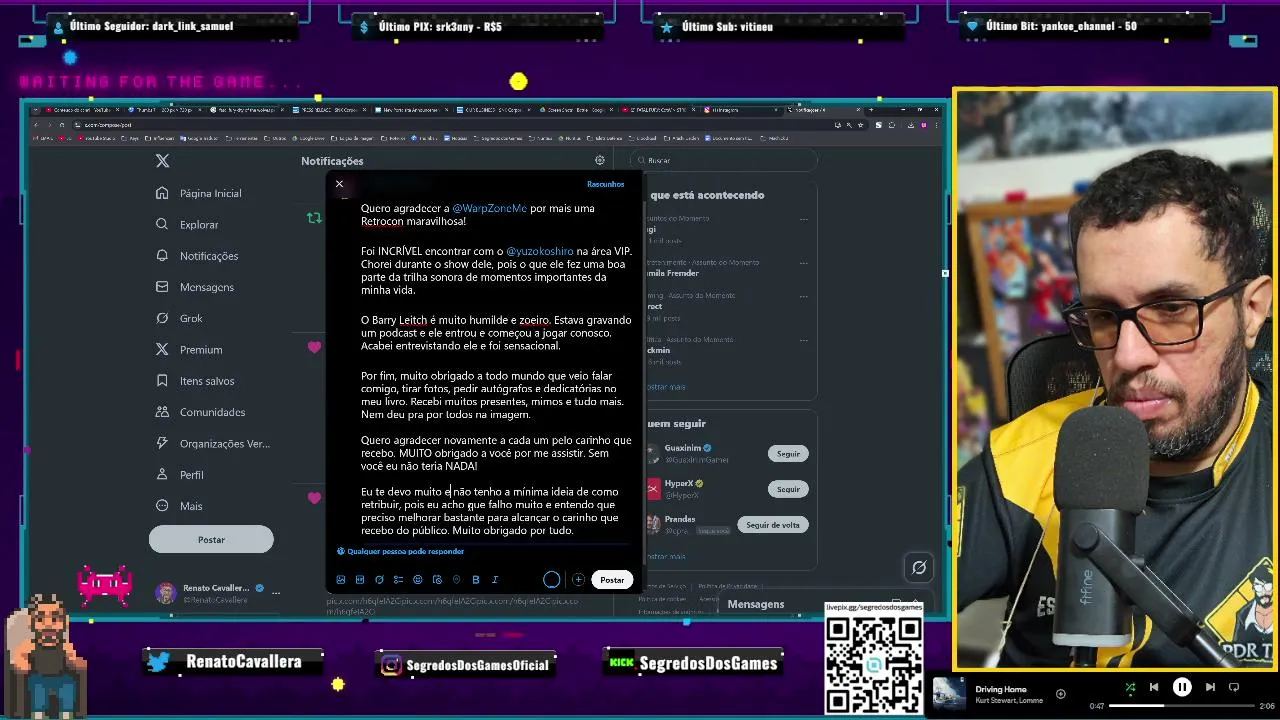Open Rascunhos drafts link
Image resolution: width=1280 pixels, height=720 pixels.
click(605, 184)
